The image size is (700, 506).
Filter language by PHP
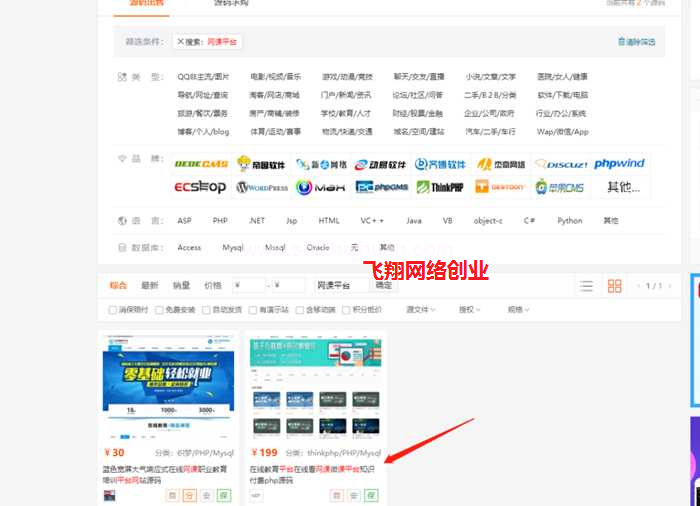click(x=220, y=221)
